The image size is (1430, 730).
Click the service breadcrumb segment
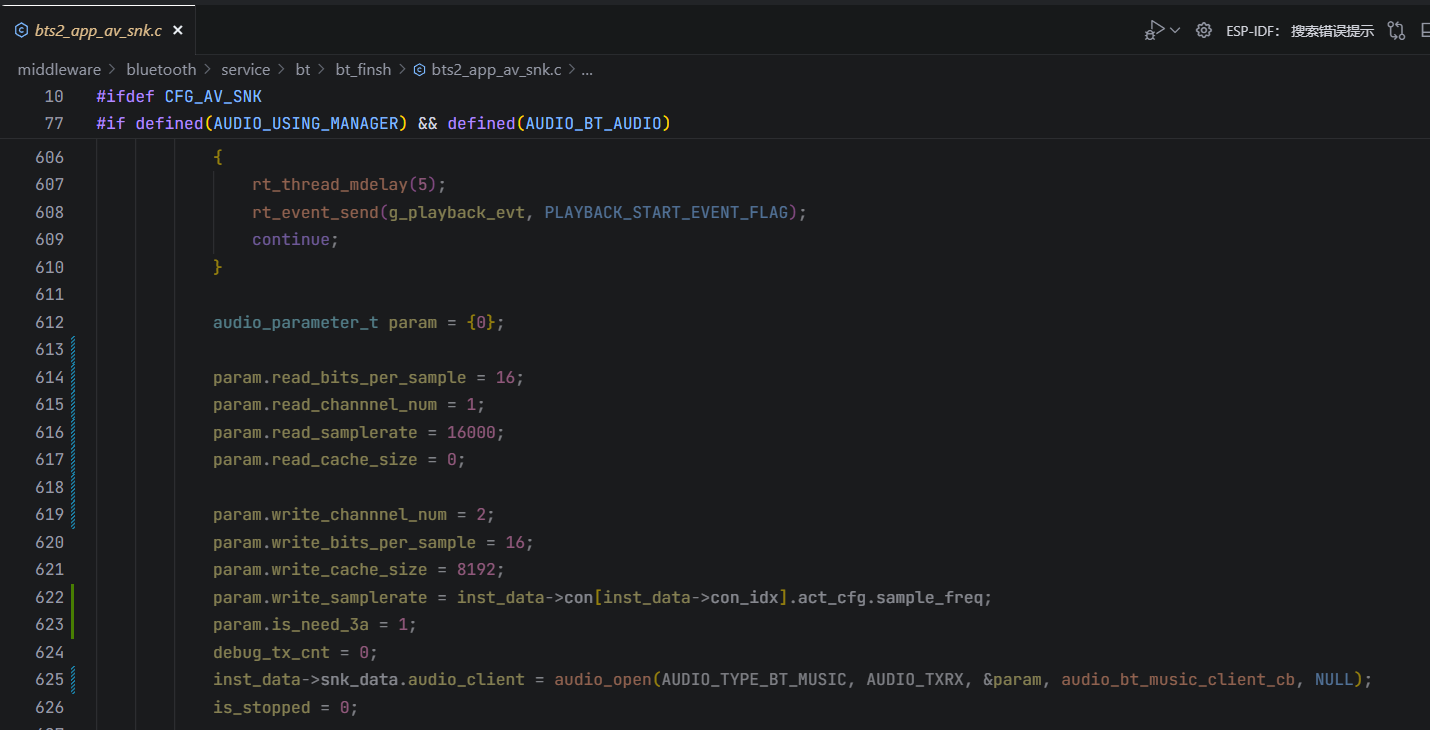coord(245,69)
